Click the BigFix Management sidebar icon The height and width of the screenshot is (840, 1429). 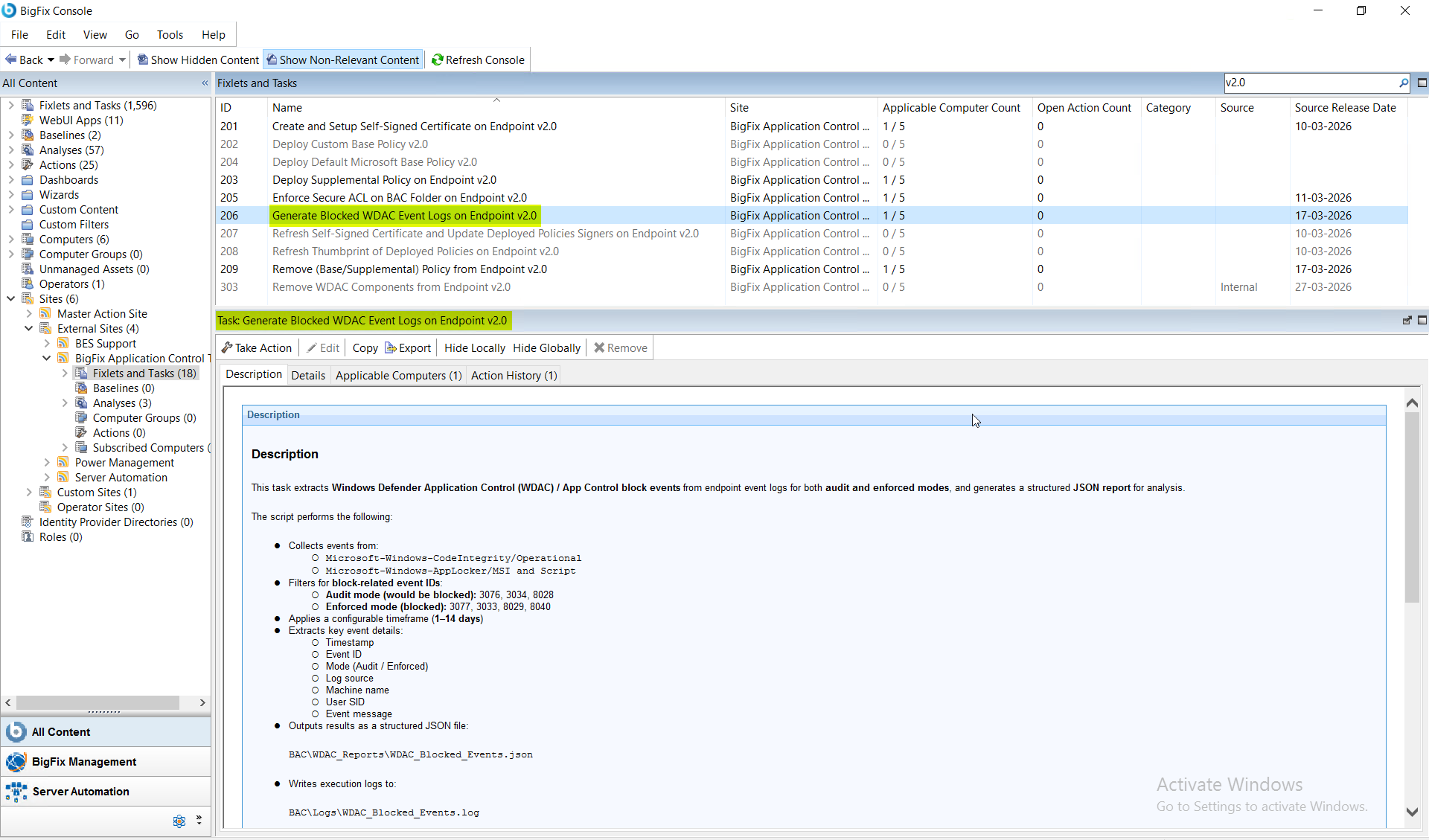click(x=16, y=761)
